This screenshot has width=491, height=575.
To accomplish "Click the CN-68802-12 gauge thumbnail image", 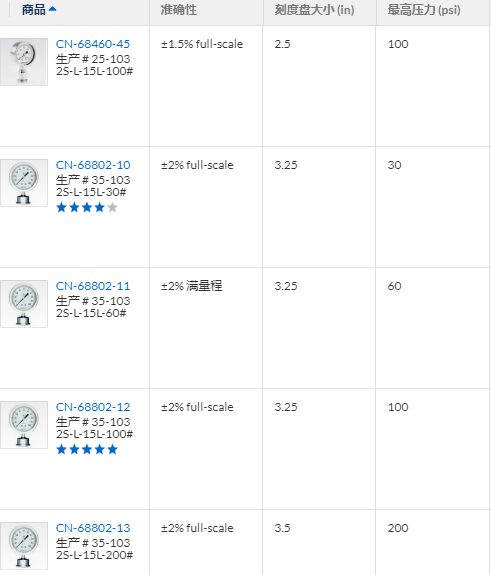I will [x=24, y=425].
